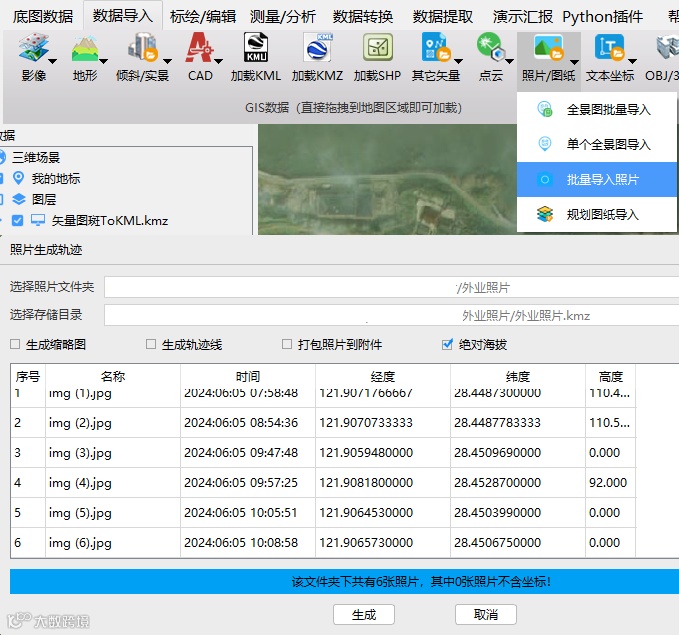The width and height of the screenshot is (679, 635).
Task: Open the 影像 imagery import tool
Action: [x=33, y=58]
